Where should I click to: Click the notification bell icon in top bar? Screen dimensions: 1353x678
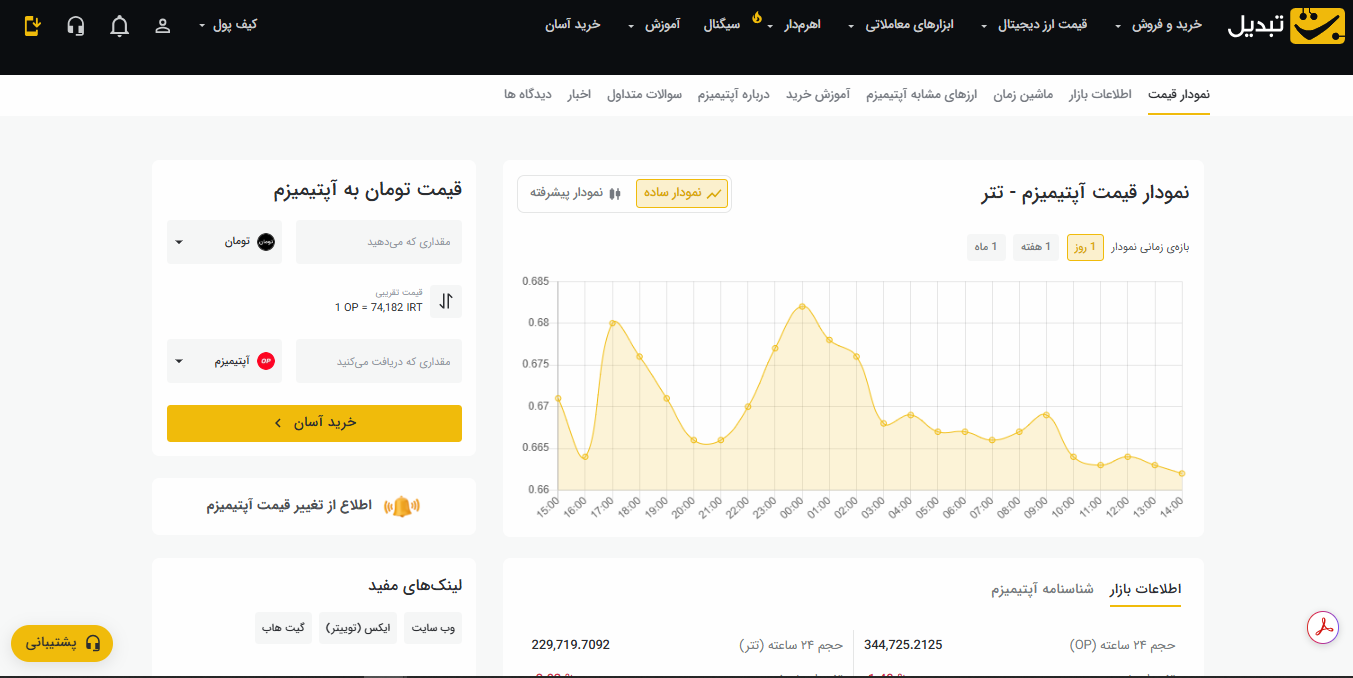coord(119,26)
